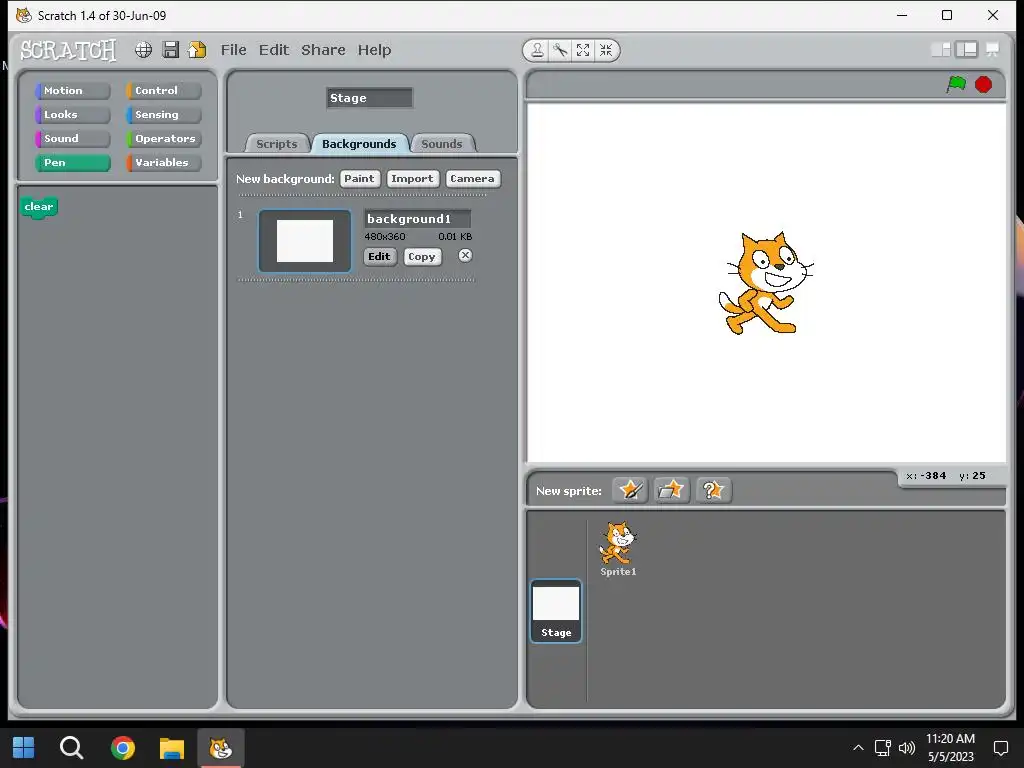Select the shrink sprite tool

[606, 50]
